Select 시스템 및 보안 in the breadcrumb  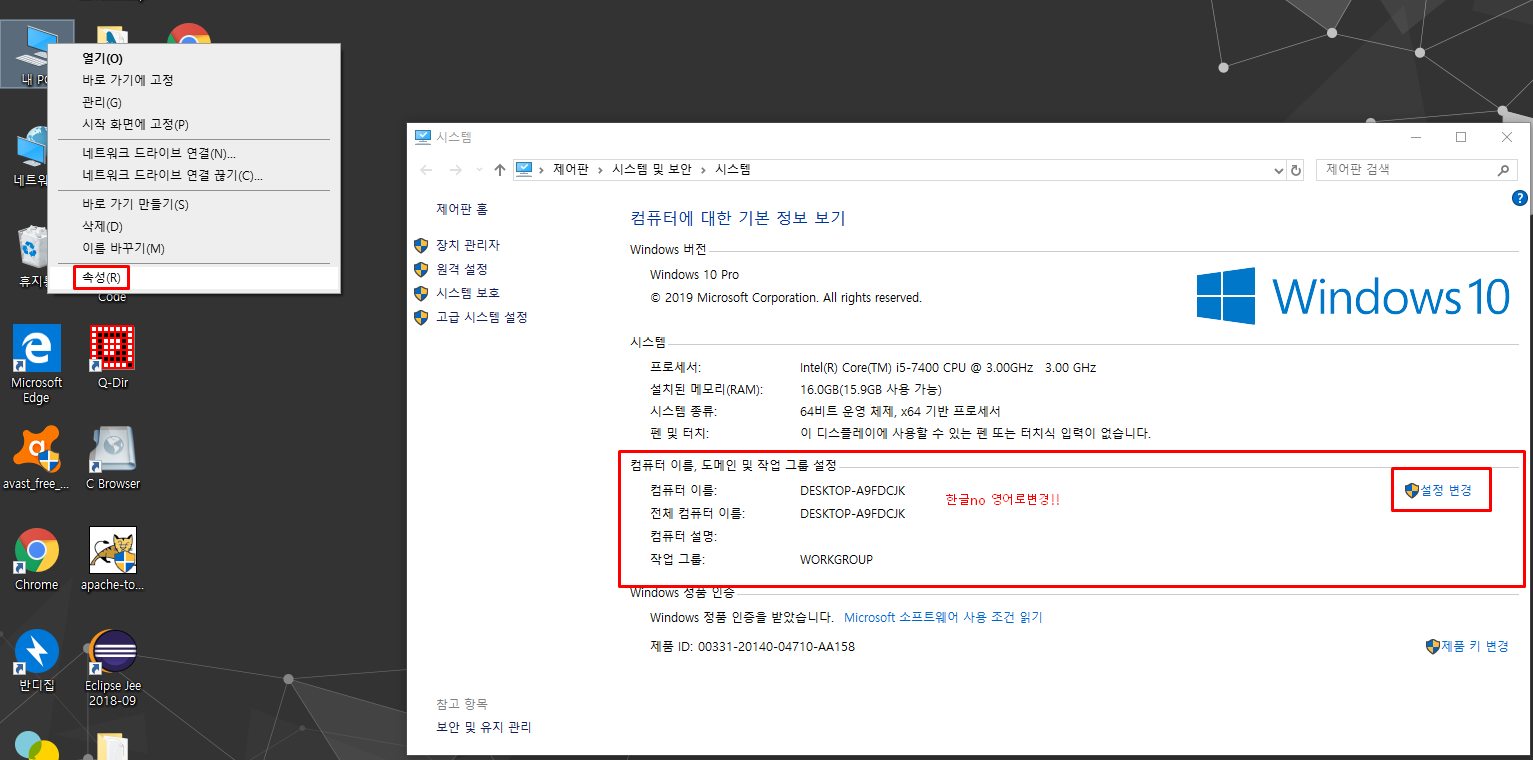(652, 170)
